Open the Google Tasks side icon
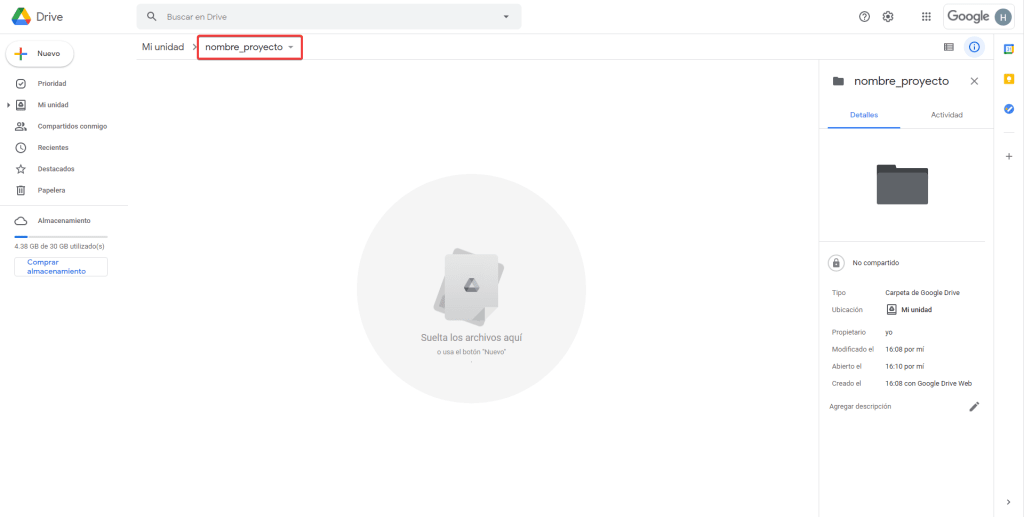This screenshot has width=1024, height=517. pyautogui.click(x=1009, y=109)
